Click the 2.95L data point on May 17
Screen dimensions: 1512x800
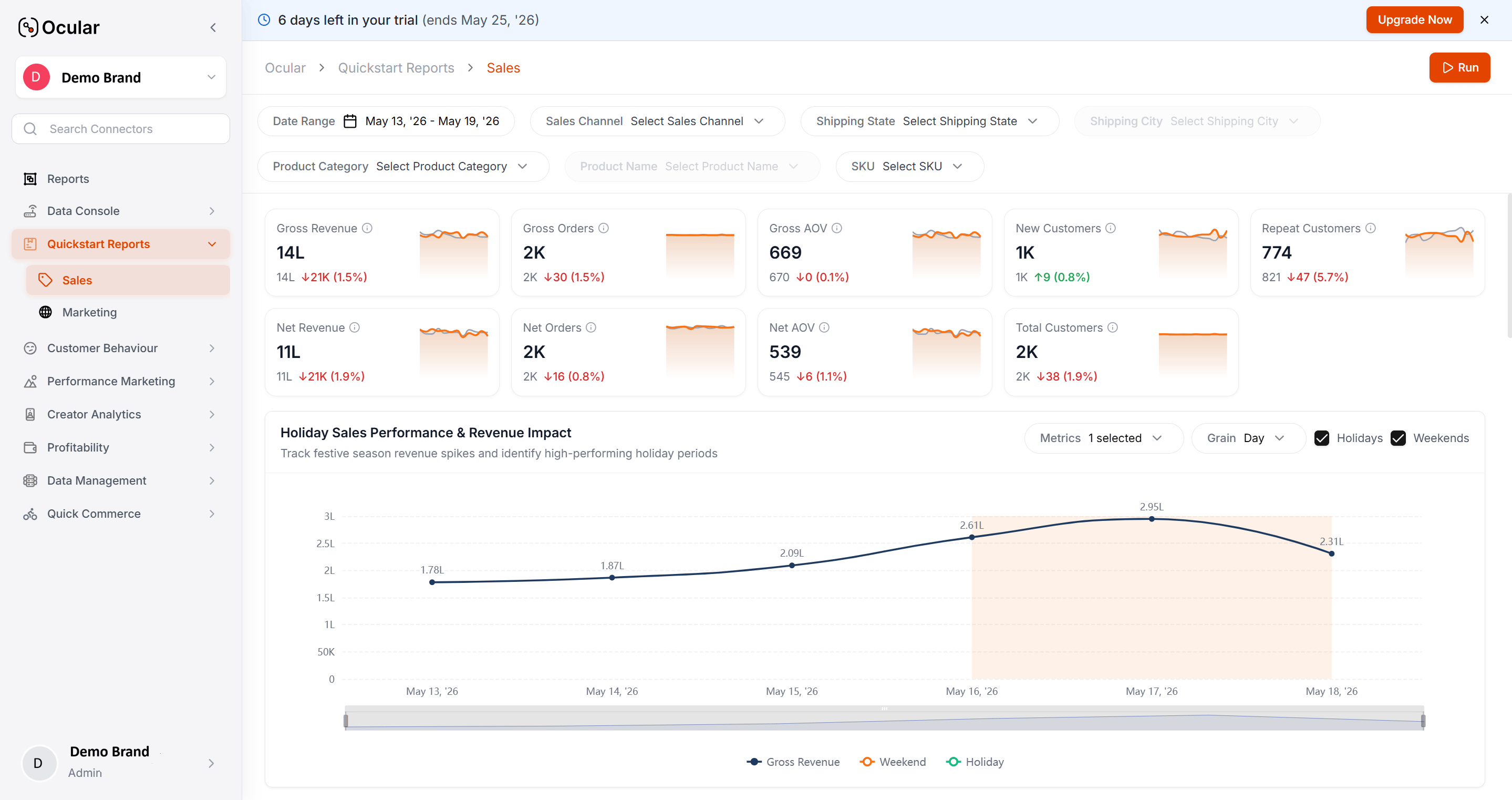(1152, 519)
